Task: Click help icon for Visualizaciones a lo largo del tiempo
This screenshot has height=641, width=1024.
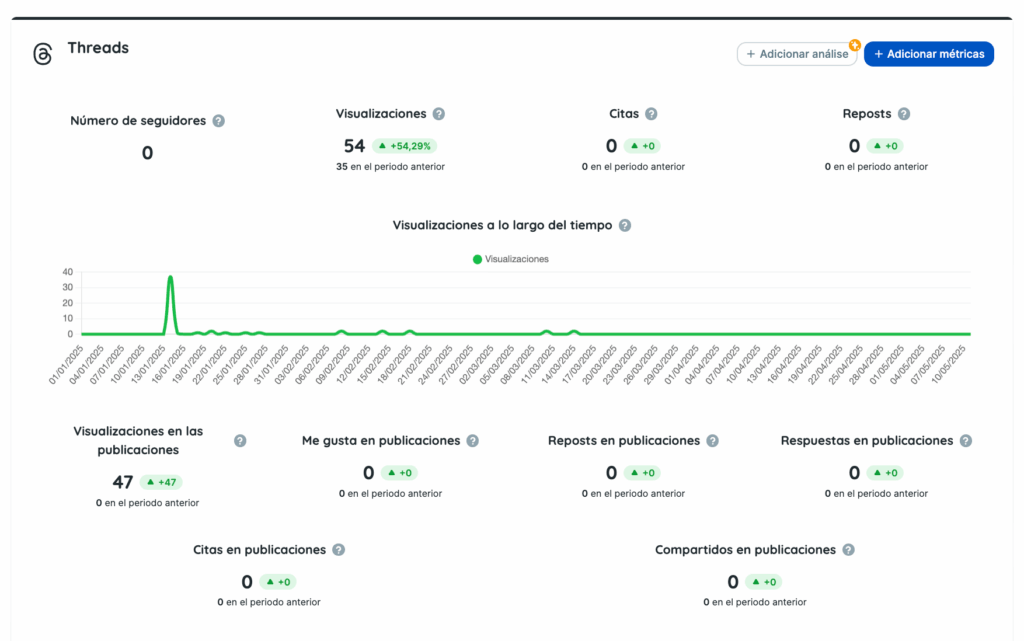Action: click(x=625, y=226)
